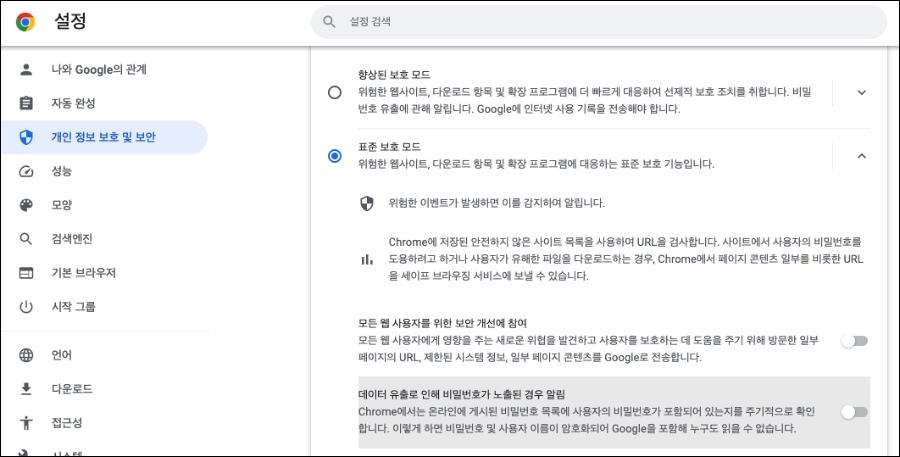Open 기본 브라우저 settings section
Screen dimensions: 900x457
point(104,273)
